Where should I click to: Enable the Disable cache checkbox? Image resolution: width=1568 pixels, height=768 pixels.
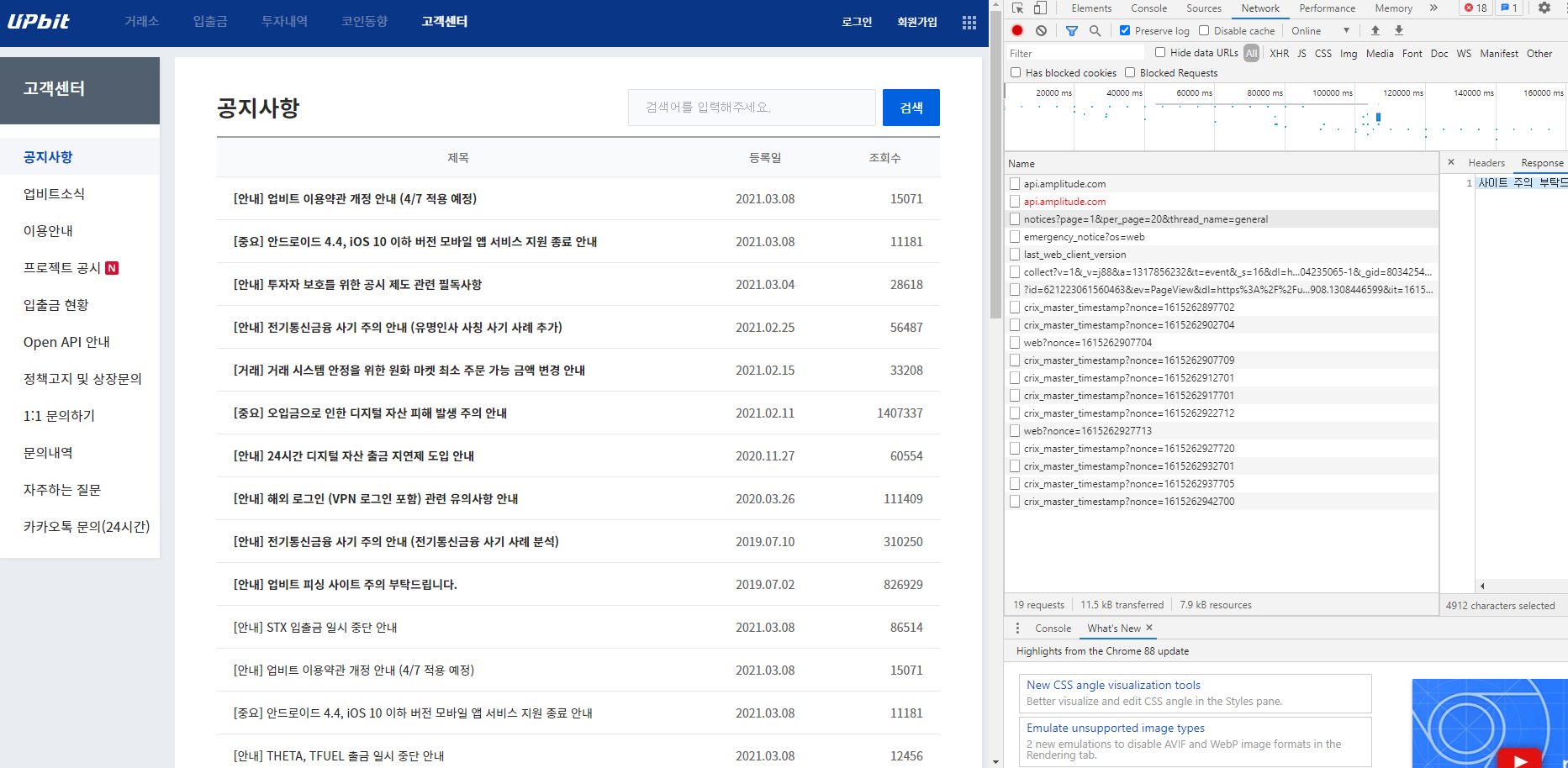[1204, 30]
